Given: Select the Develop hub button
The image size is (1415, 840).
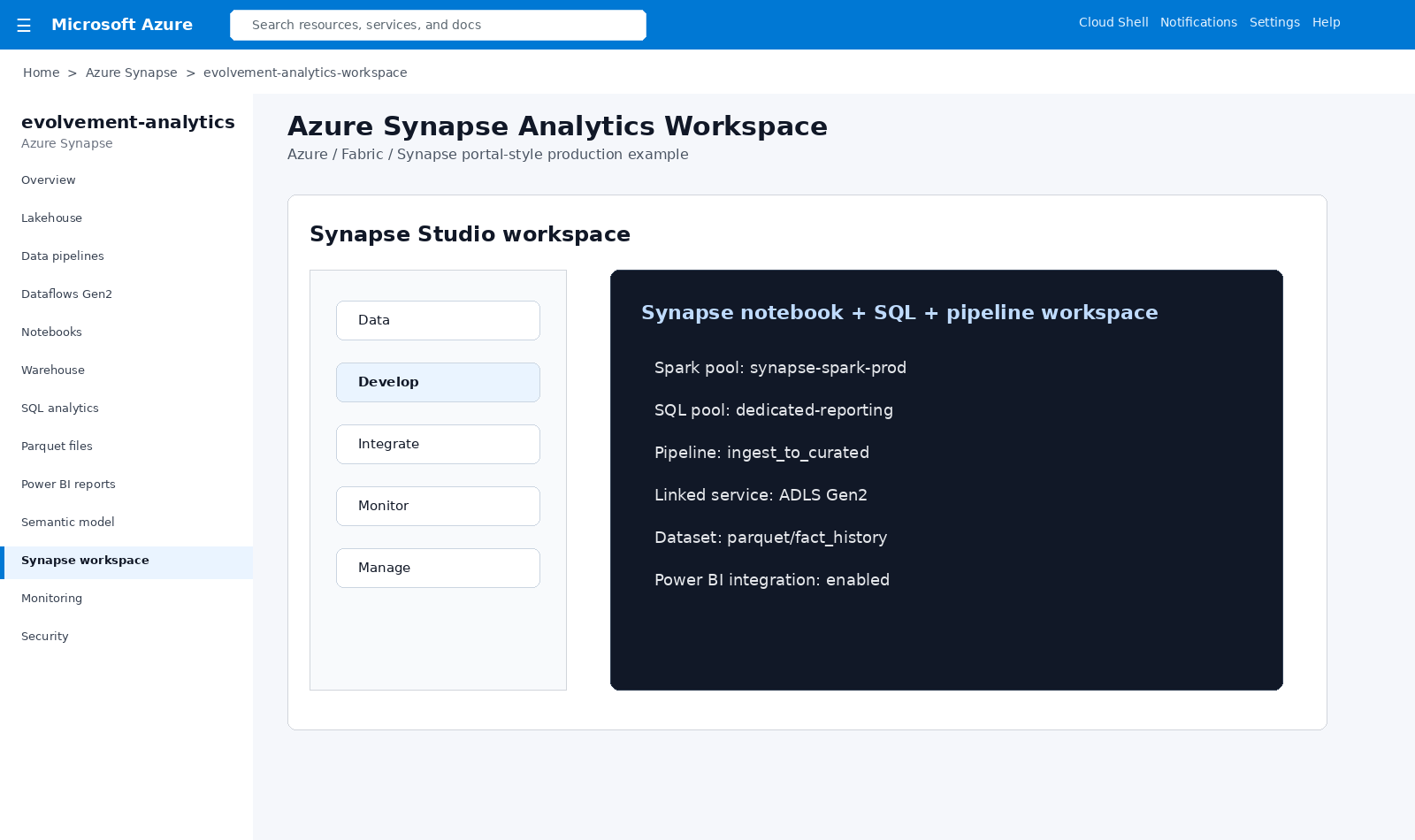Looking at the screenshot, I should (438, 382).
